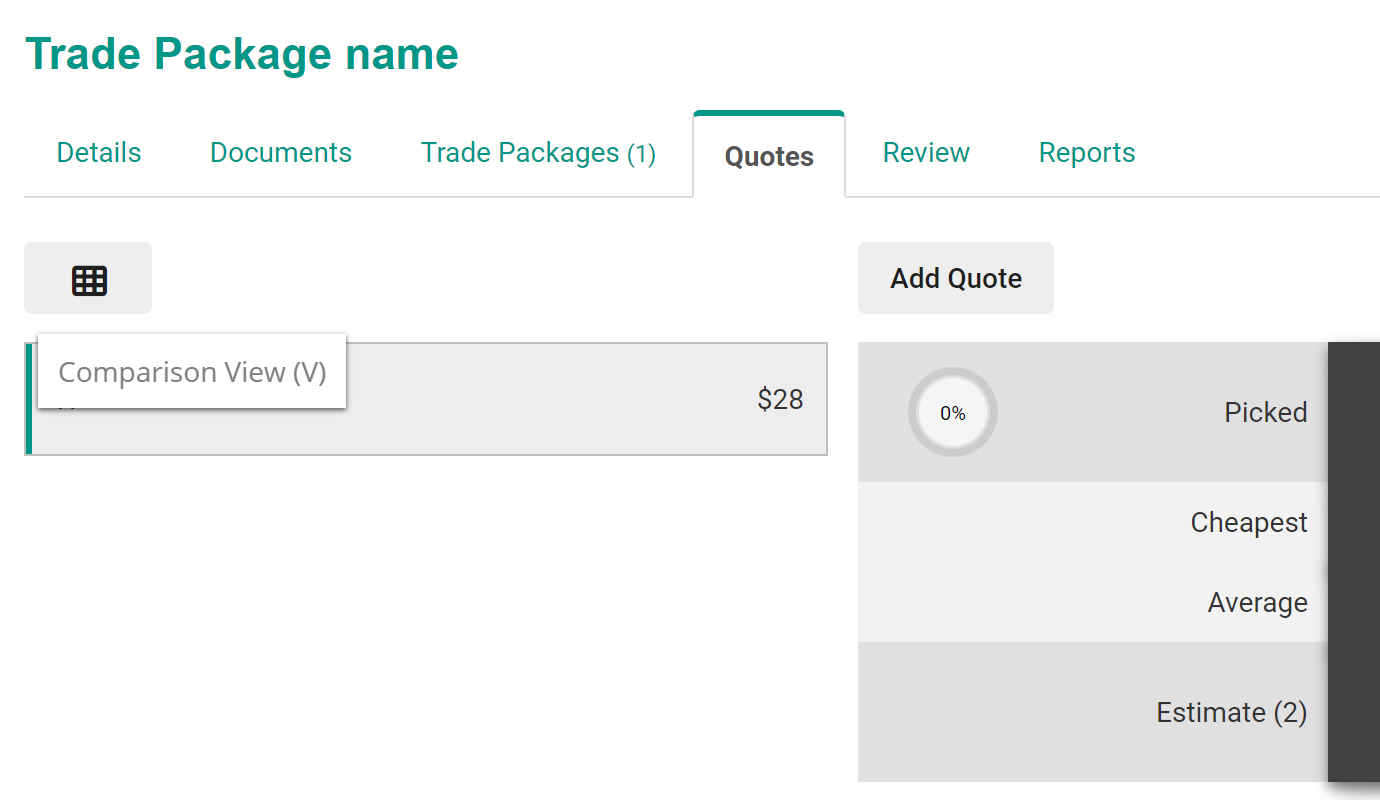1380x800 pixels.
Task: Click the Picked summary label
Action: pos(1265,413)
